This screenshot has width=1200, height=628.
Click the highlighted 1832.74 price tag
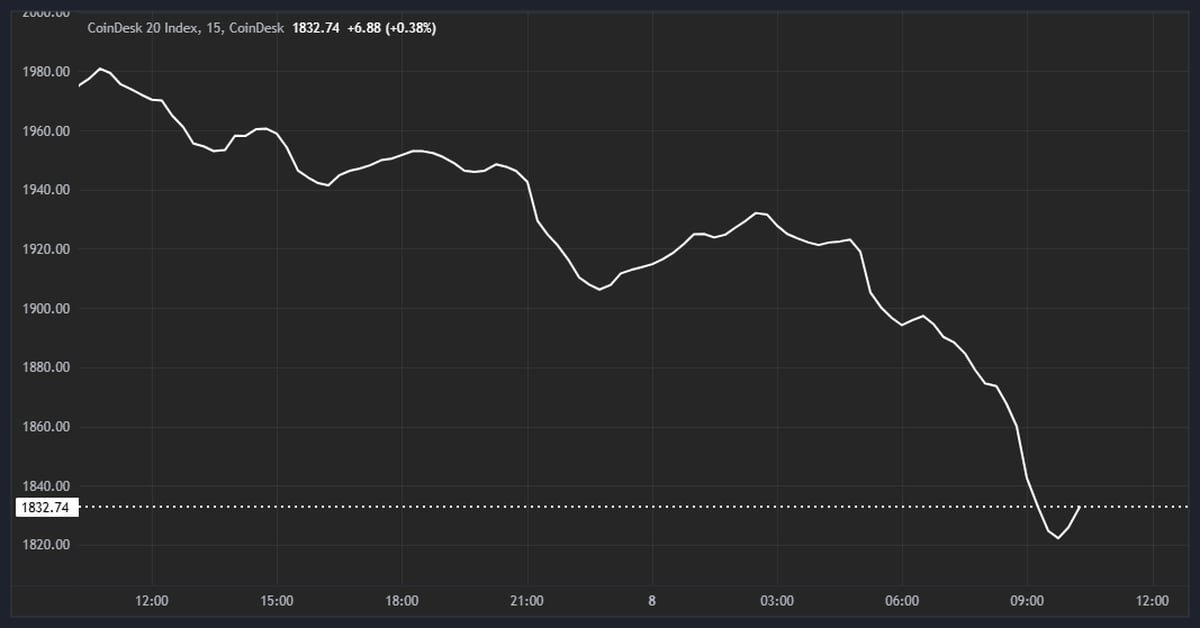(x=46, y=507)
